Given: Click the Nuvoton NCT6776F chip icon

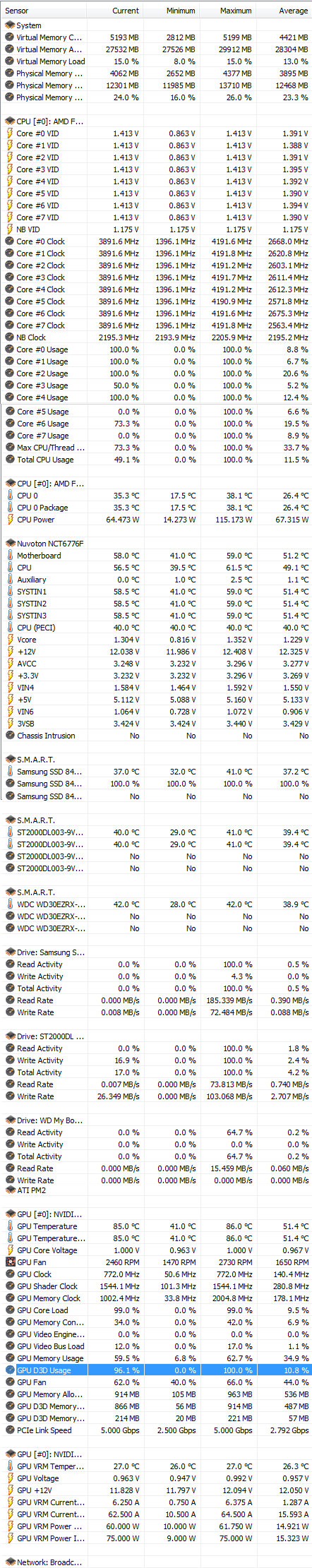Looking at the screenshot, I should tap(10, 544).
